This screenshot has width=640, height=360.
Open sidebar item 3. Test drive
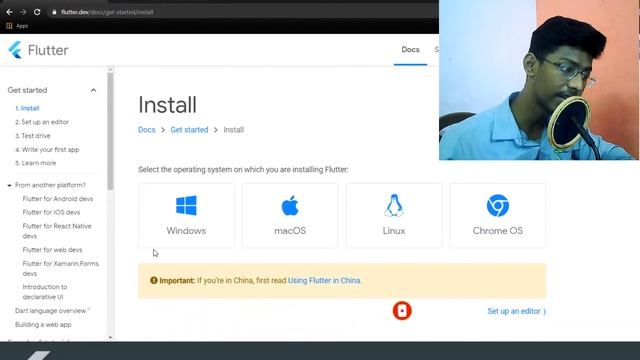click(x=33, y=136)
